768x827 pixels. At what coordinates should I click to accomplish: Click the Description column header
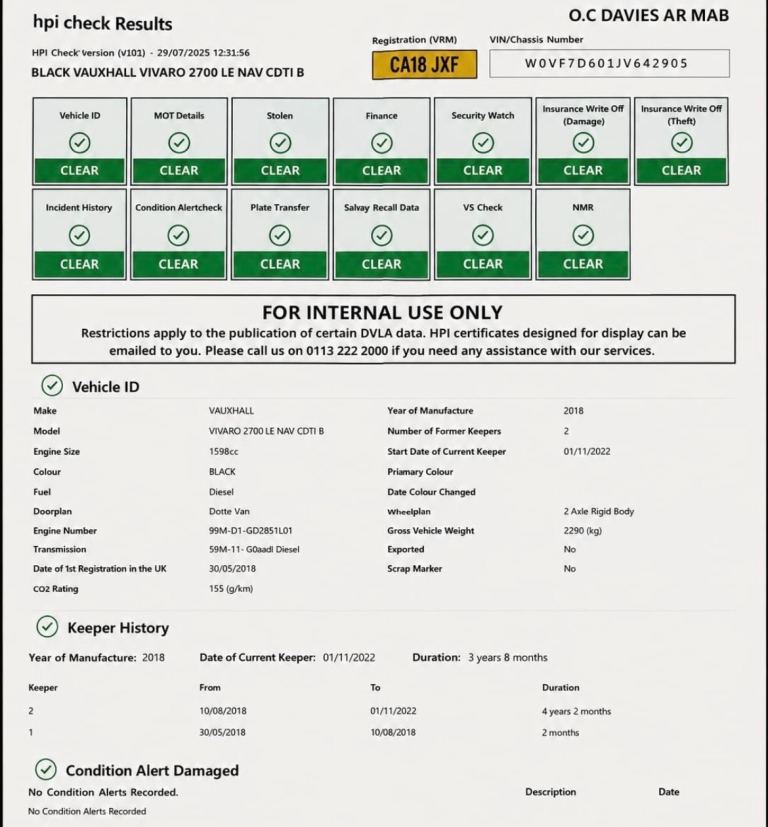551,792
